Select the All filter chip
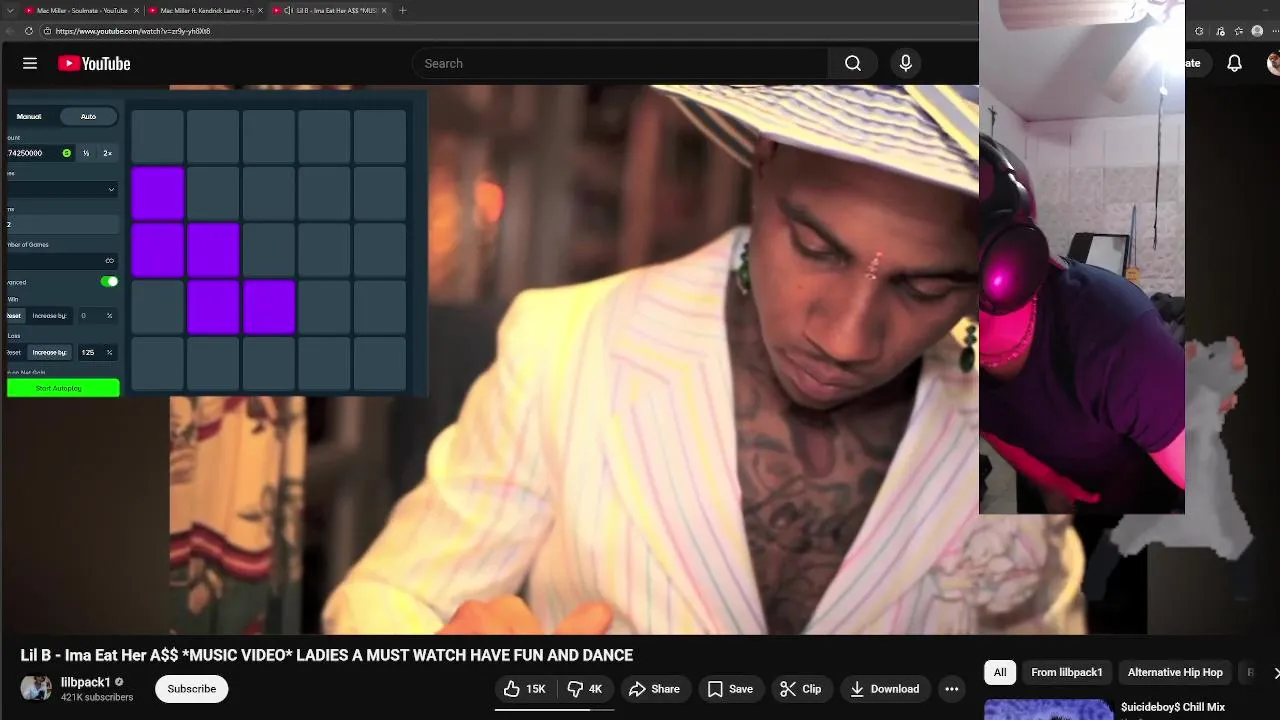Screen dimensions: 1280x720 coord(1000,672)
